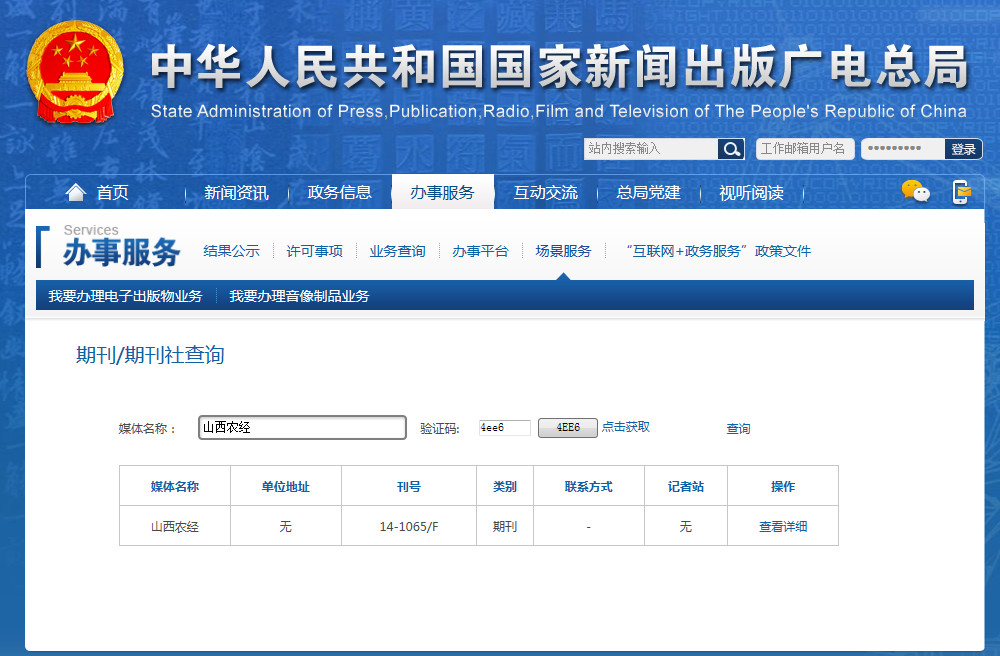Screen dimensions: 1000x656
Task: Click the 媒体名称 column header
Action: click(x=175, y=486)
